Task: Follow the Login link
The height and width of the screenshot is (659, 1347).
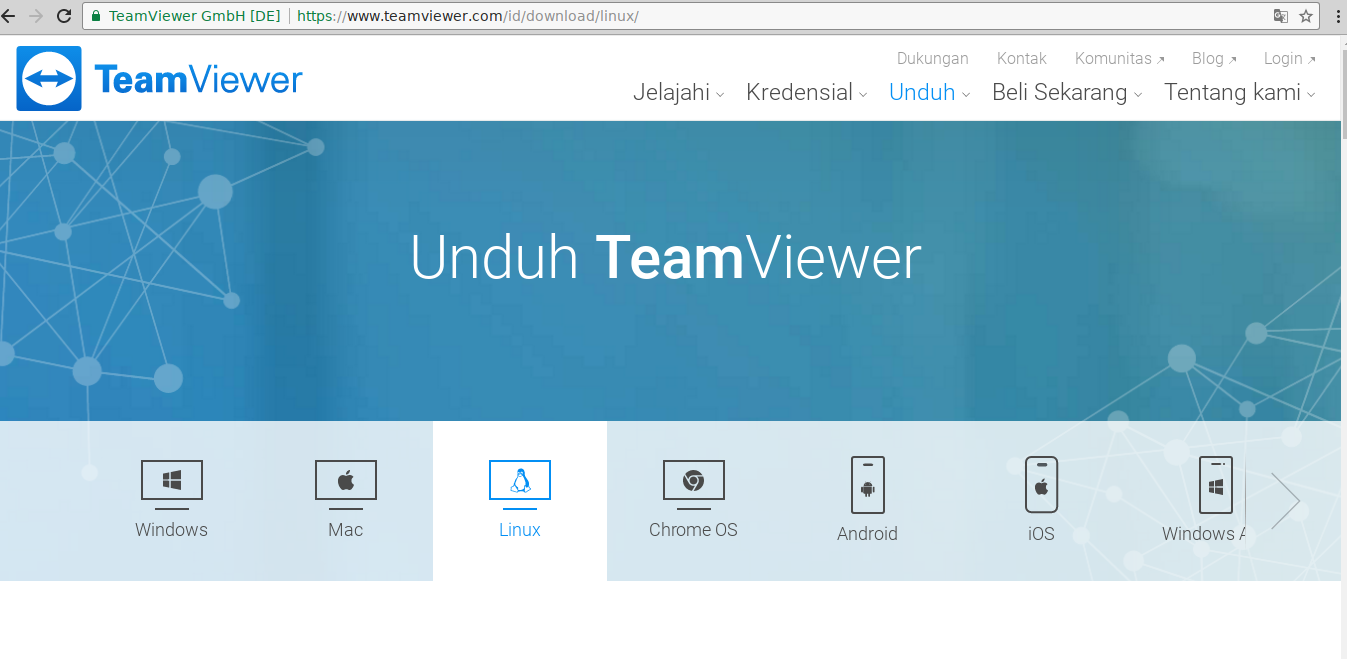Action: 1283,58
